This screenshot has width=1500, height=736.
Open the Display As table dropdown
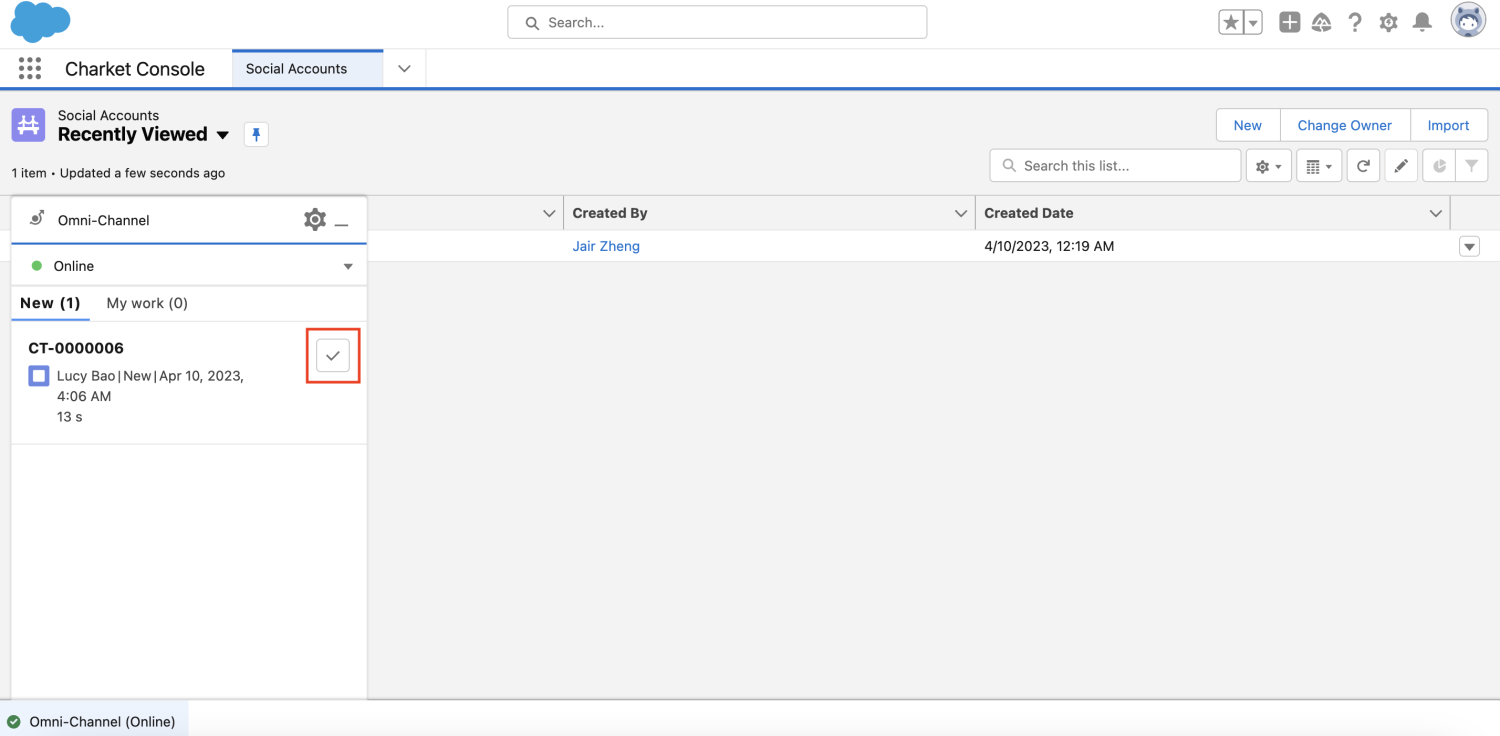click(x=1319, y=166)
